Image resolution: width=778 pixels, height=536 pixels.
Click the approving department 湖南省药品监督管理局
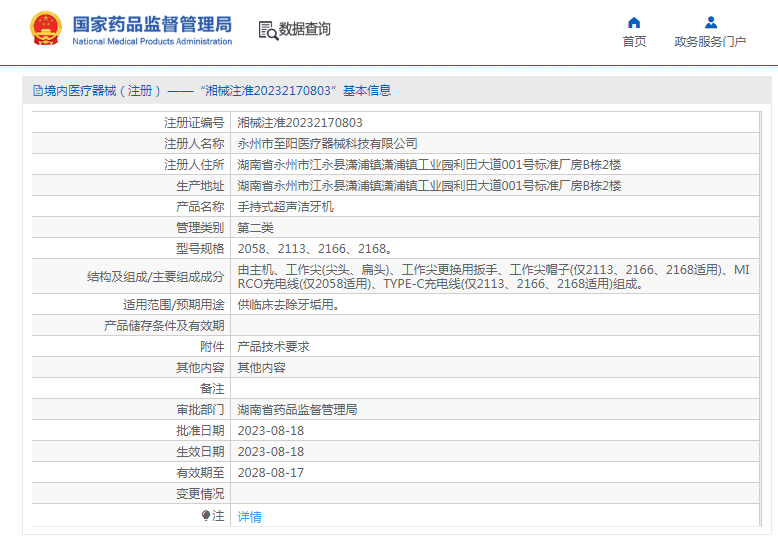297,410
